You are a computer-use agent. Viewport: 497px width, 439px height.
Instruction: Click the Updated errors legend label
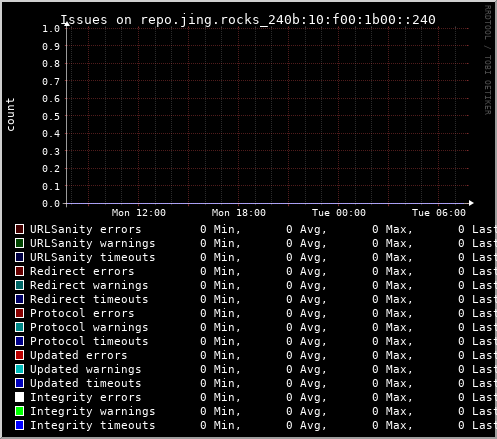[79, 355]
